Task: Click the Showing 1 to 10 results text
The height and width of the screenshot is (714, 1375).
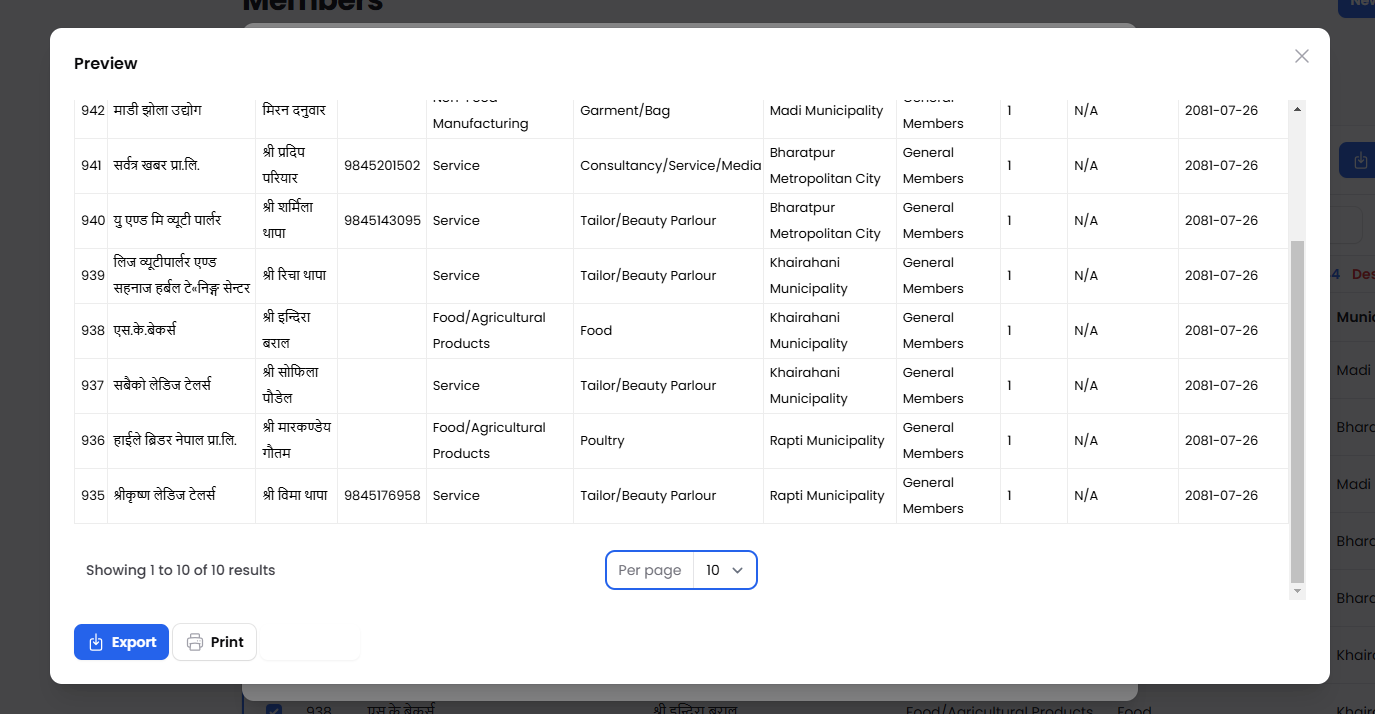Action: tap(180, 570)
